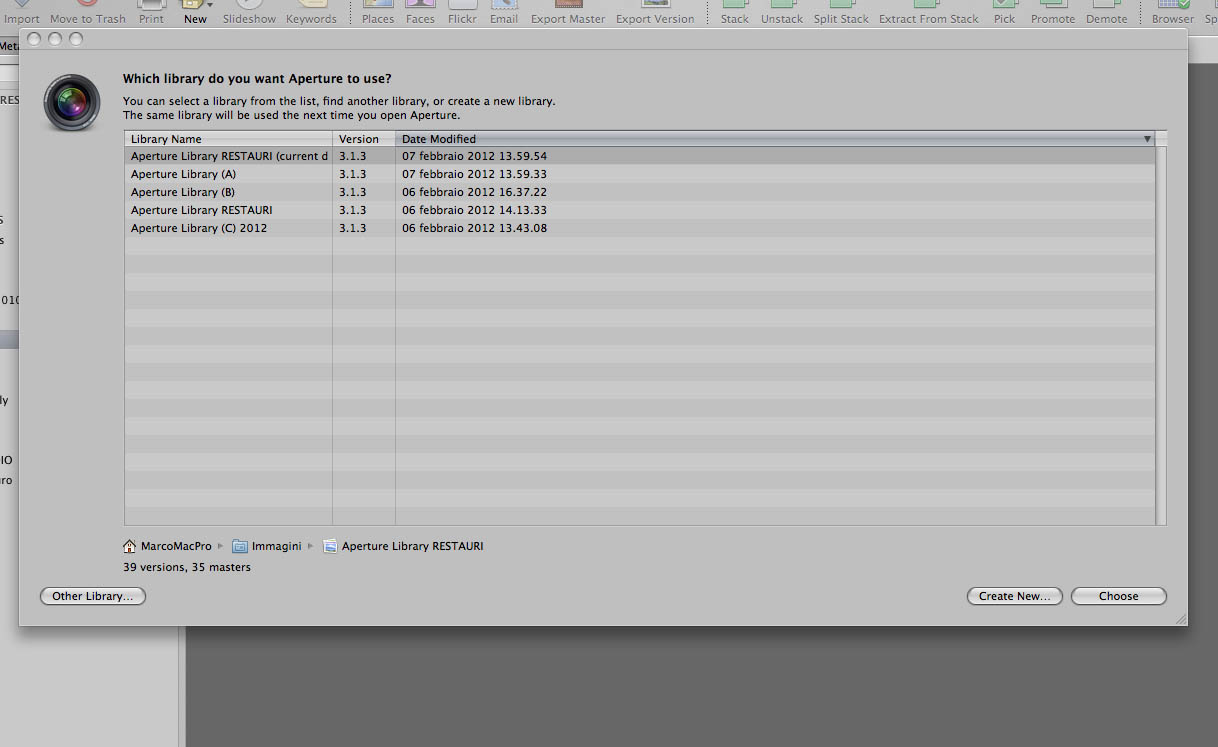
Task: Click the Immagini folder in the path bar
Action: [x=266, y=546]
